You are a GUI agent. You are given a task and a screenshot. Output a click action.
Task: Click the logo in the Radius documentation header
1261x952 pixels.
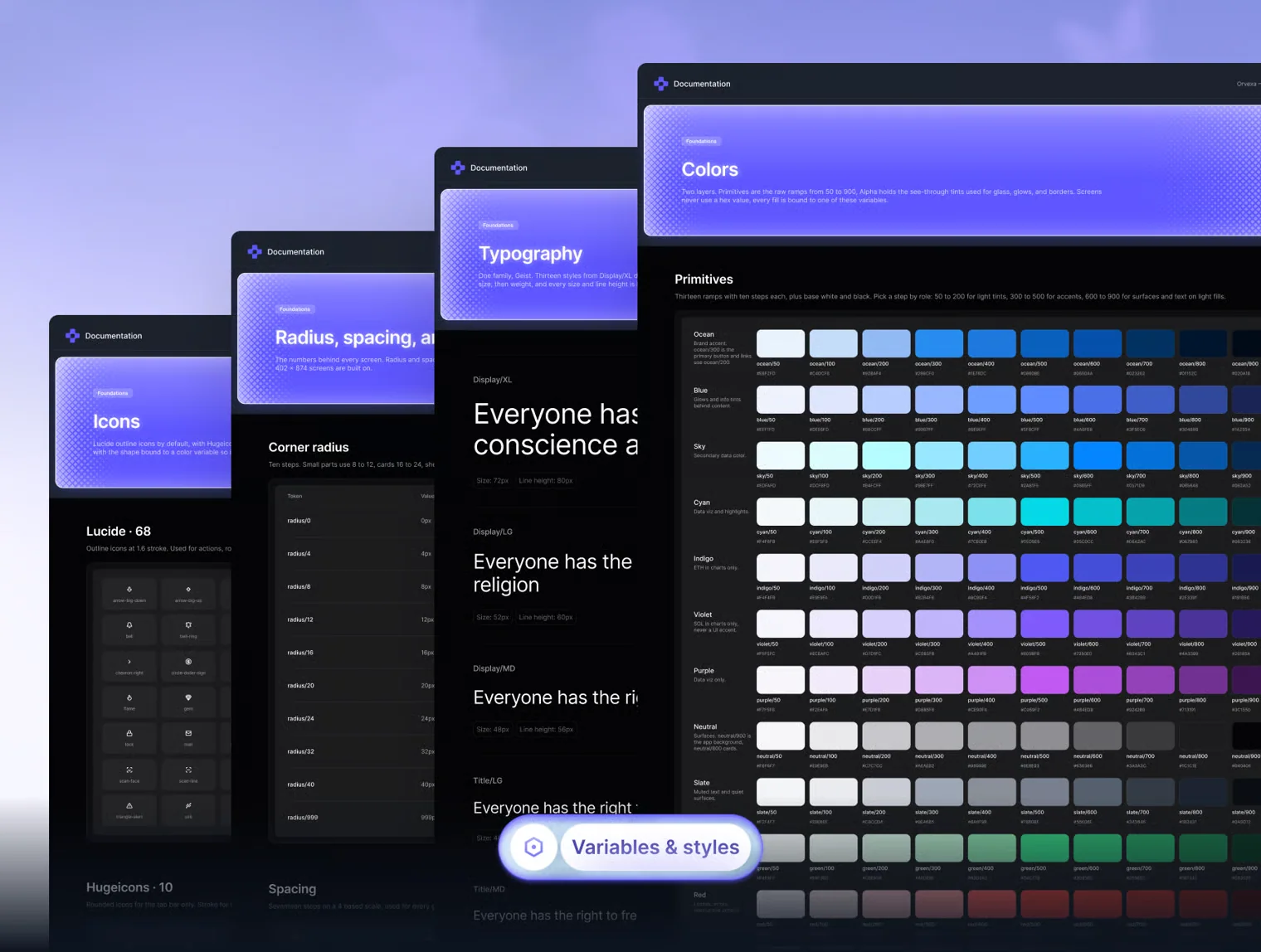254,251
